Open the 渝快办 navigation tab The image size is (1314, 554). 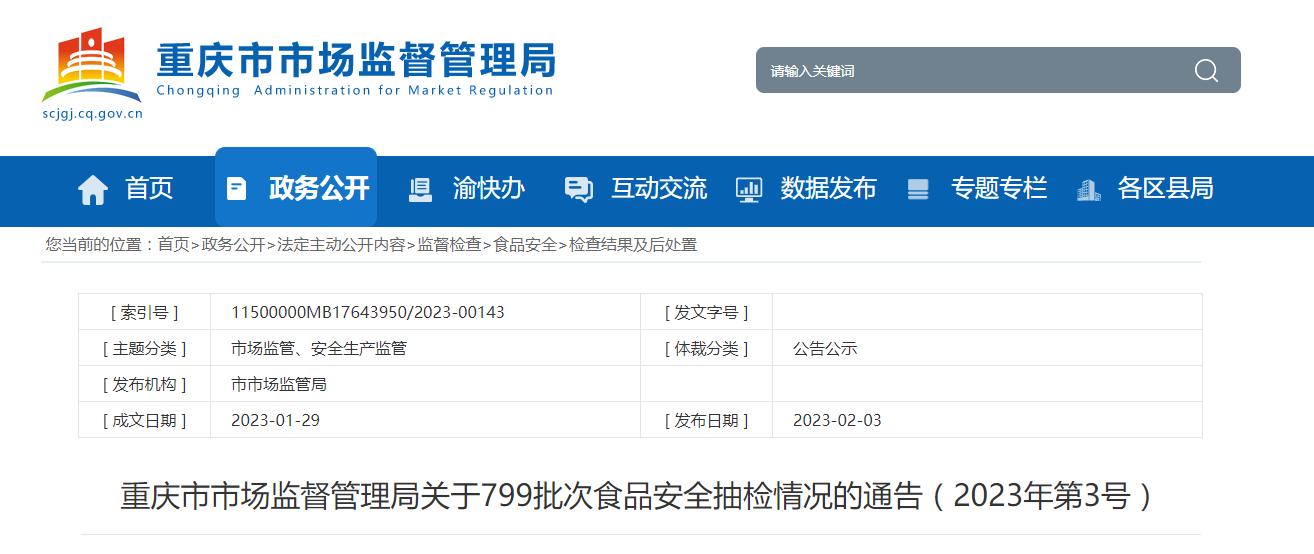(489, 188)
